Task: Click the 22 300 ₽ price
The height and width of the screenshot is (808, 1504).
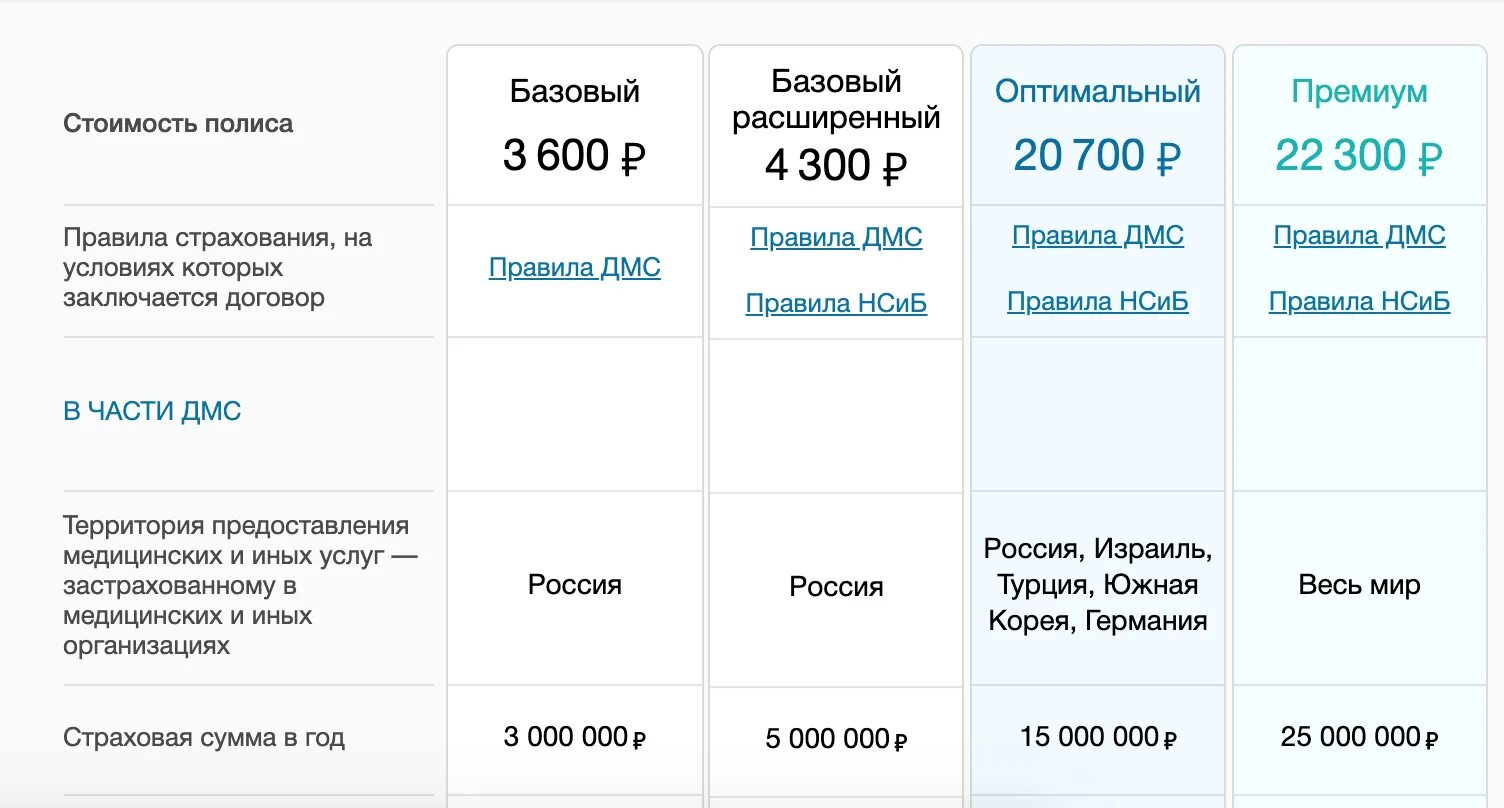Action: [x=1359, y=156]
